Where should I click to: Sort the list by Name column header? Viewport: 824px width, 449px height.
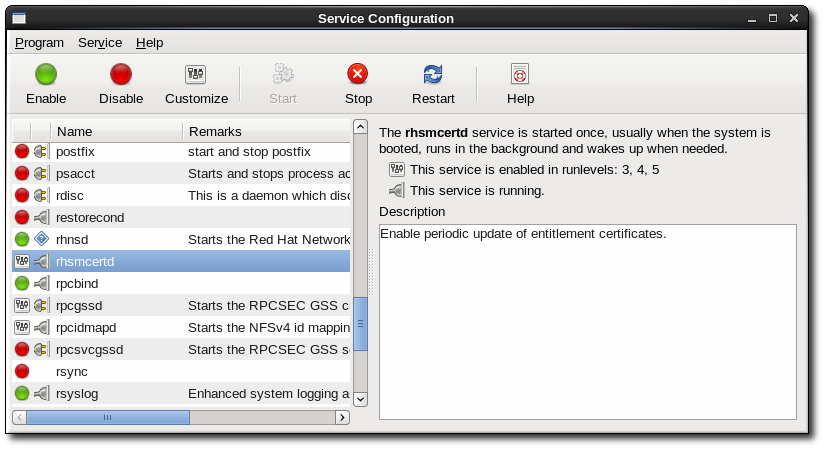coord(117,131)
